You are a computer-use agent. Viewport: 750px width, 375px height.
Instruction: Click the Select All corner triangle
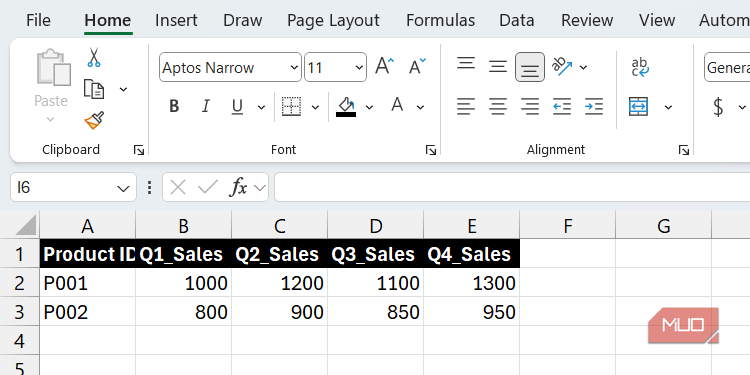pyautogui.click(x=26, y=225)
